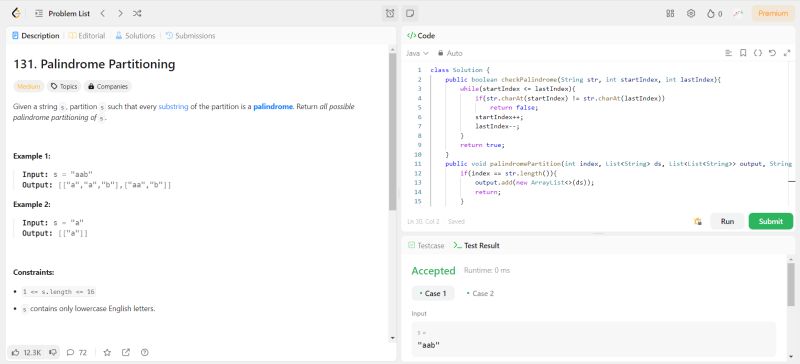Click the 'return true;' code line
The image size is (800, 364).
click(x=482, y=145)
